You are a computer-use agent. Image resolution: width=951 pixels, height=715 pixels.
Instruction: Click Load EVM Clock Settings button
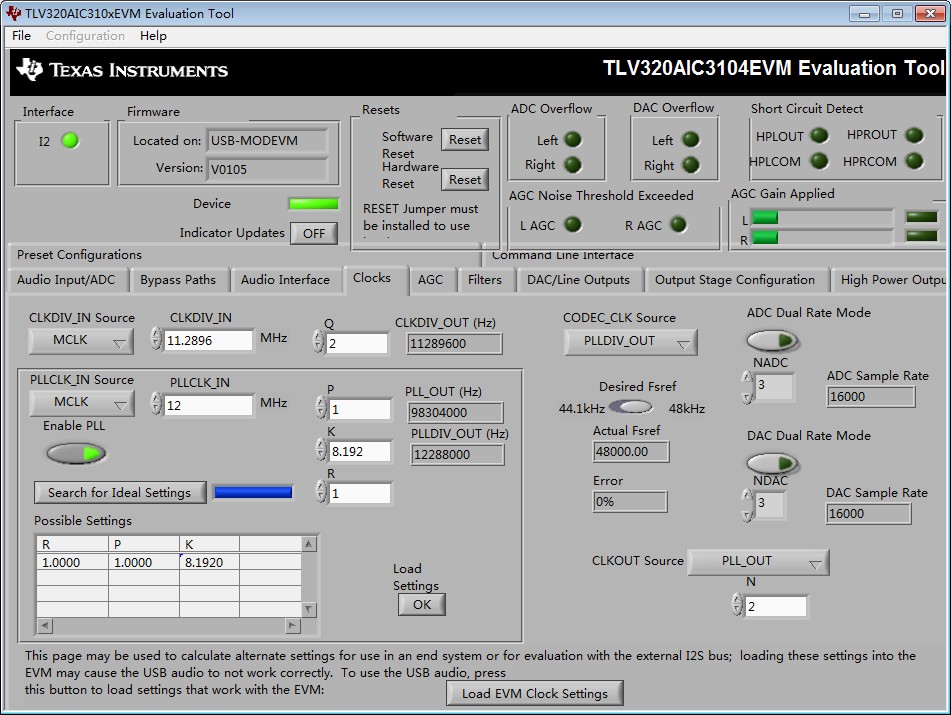pos(534,693)
